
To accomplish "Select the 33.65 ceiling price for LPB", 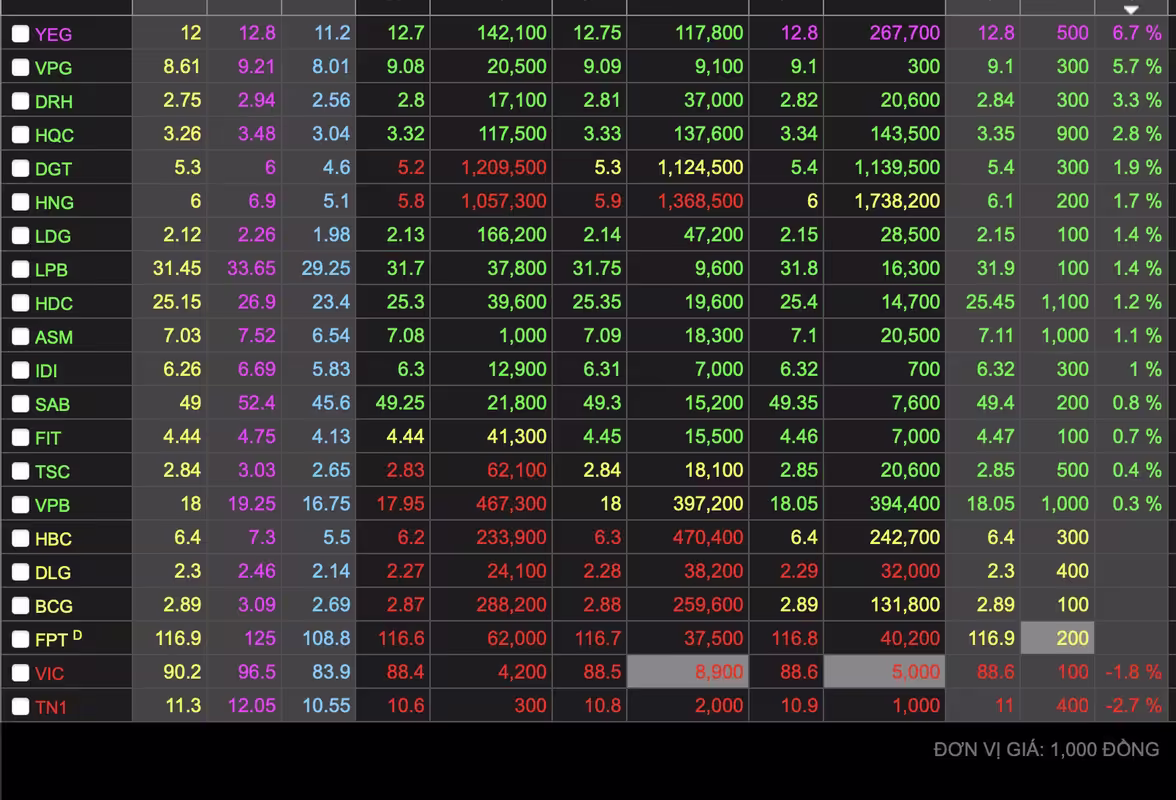I will [251, 268].
